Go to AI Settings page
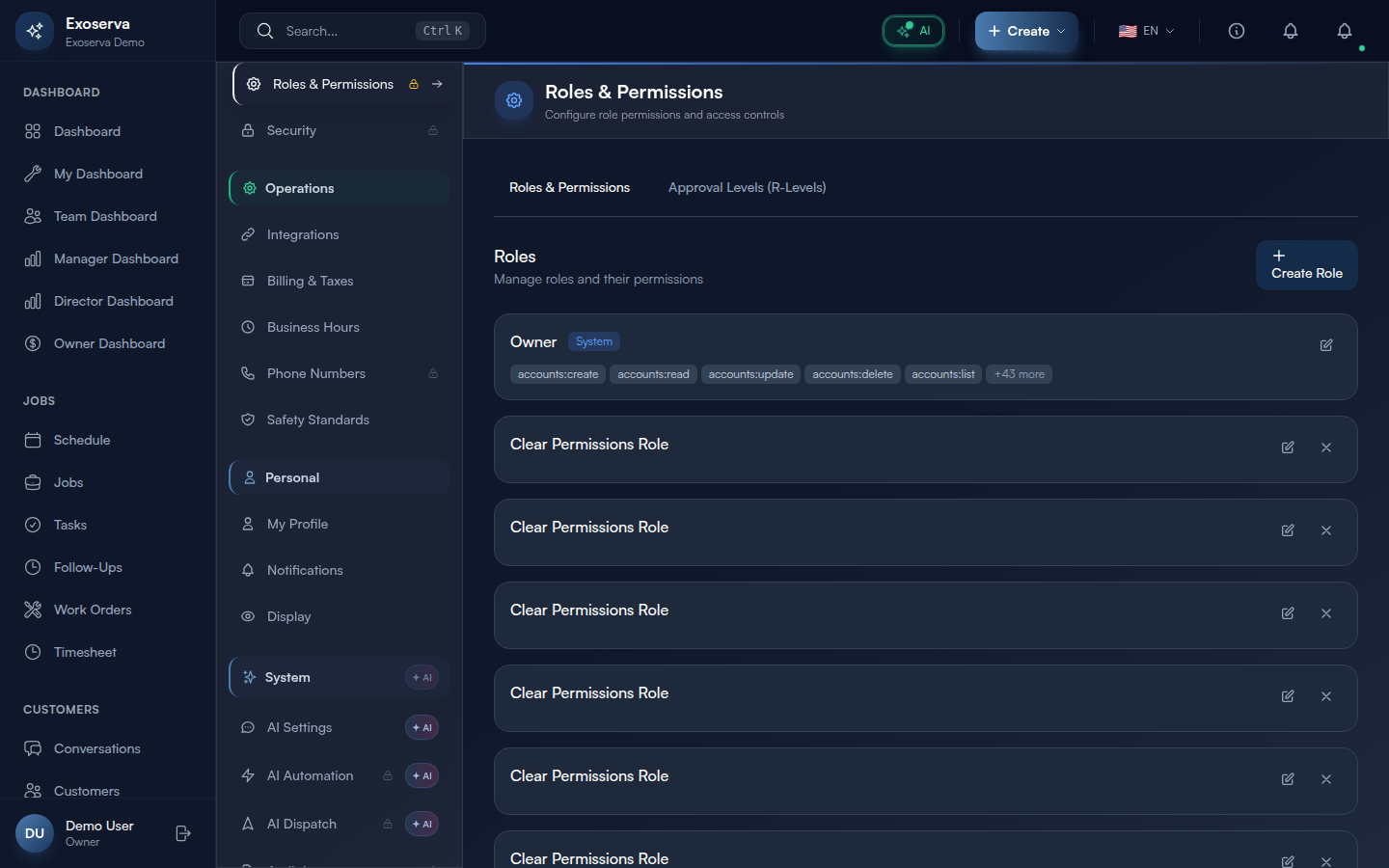The width and height of the screenshot is (1389, 868). pyautogui.click(x=299, y=727)
